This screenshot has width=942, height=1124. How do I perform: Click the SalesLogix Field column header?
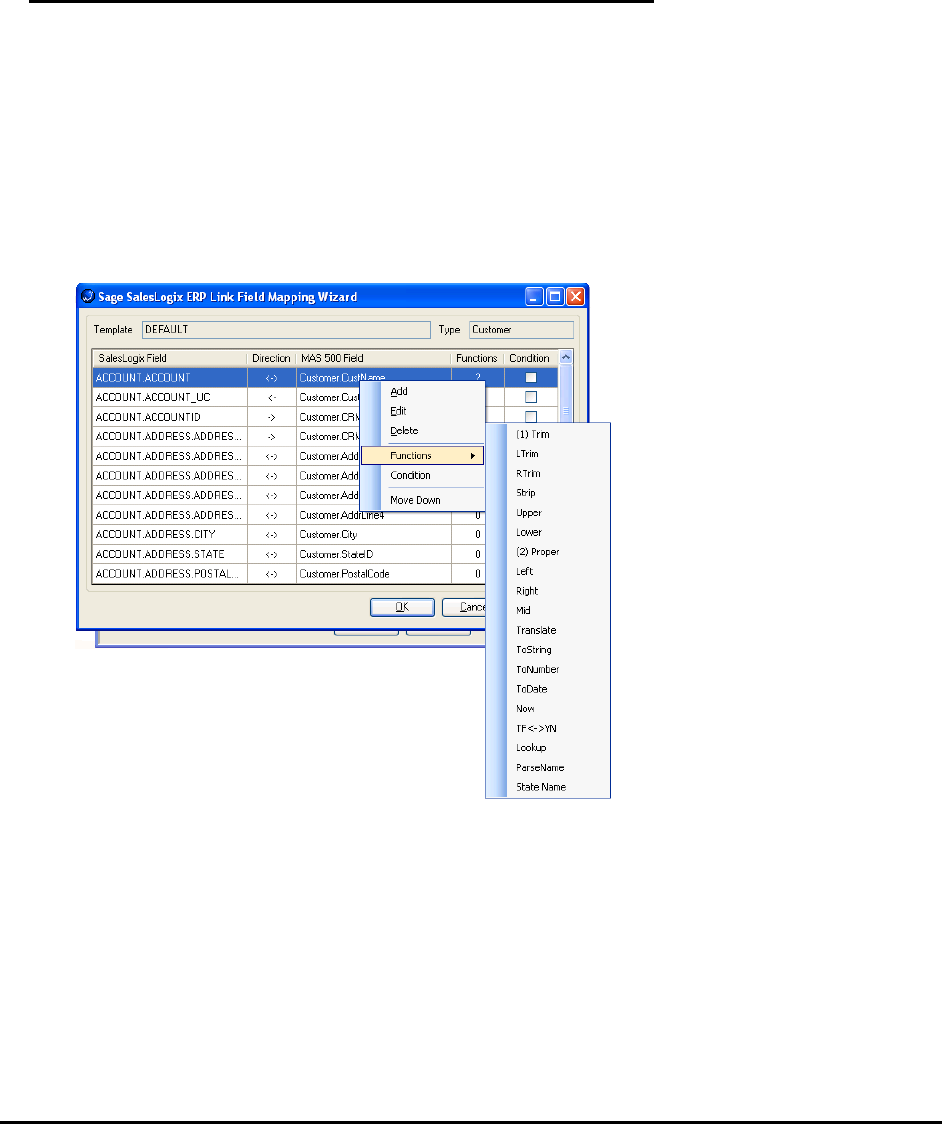pyautogui.click(x=170, y=358)
